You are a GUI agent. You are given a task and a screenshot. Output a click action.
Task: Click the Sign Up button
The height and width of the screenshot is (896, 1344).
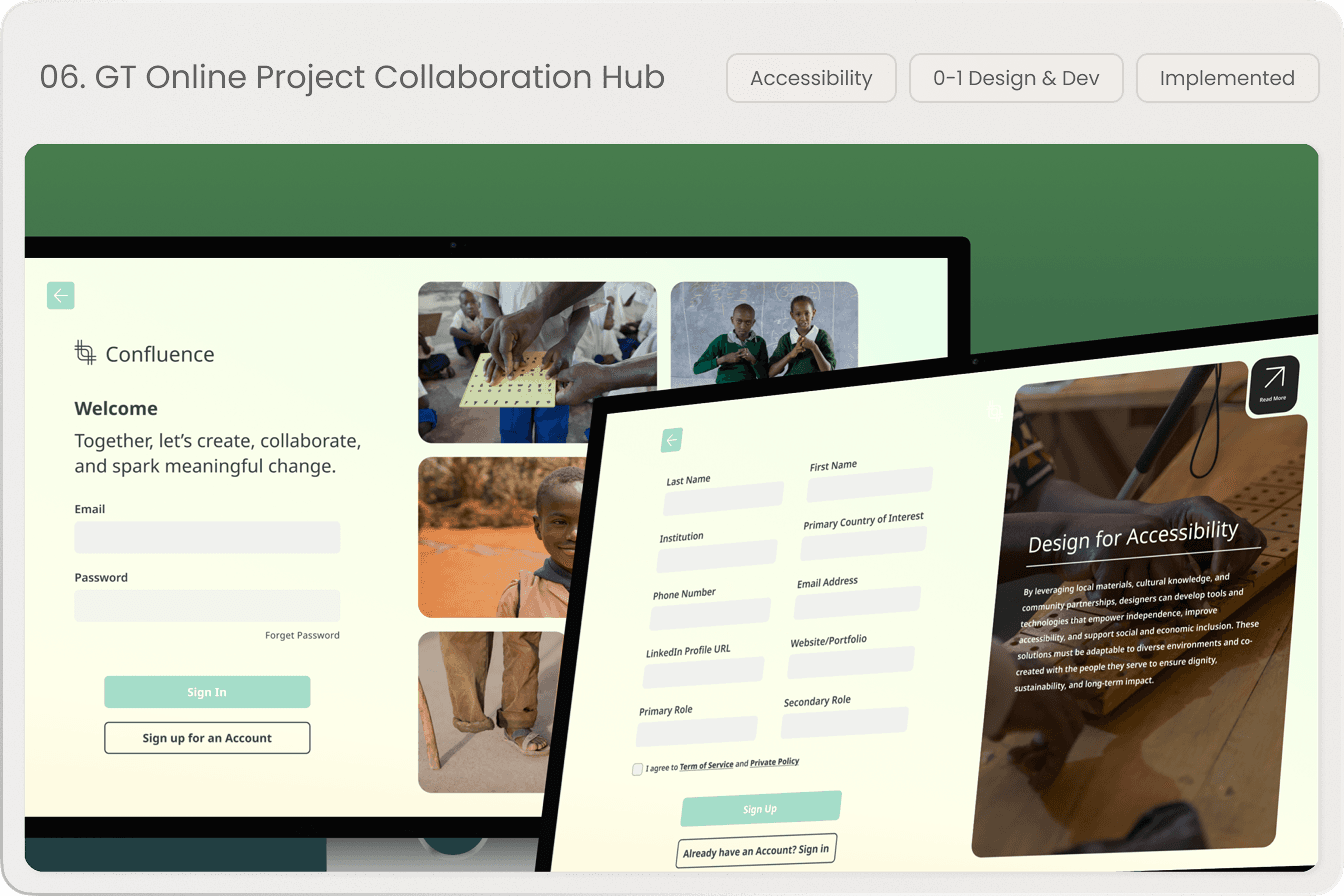(761, 809)
